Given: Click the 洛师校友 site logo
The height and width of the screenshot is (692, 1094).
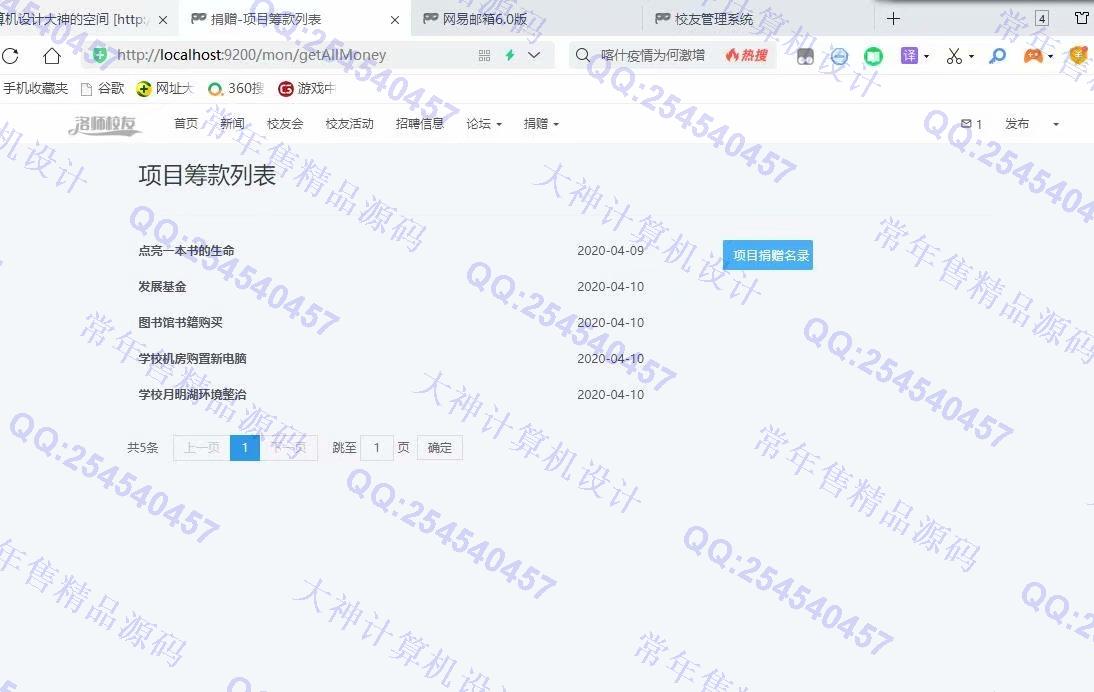Looking at the screenshot, I should click(x=105, y=124).
